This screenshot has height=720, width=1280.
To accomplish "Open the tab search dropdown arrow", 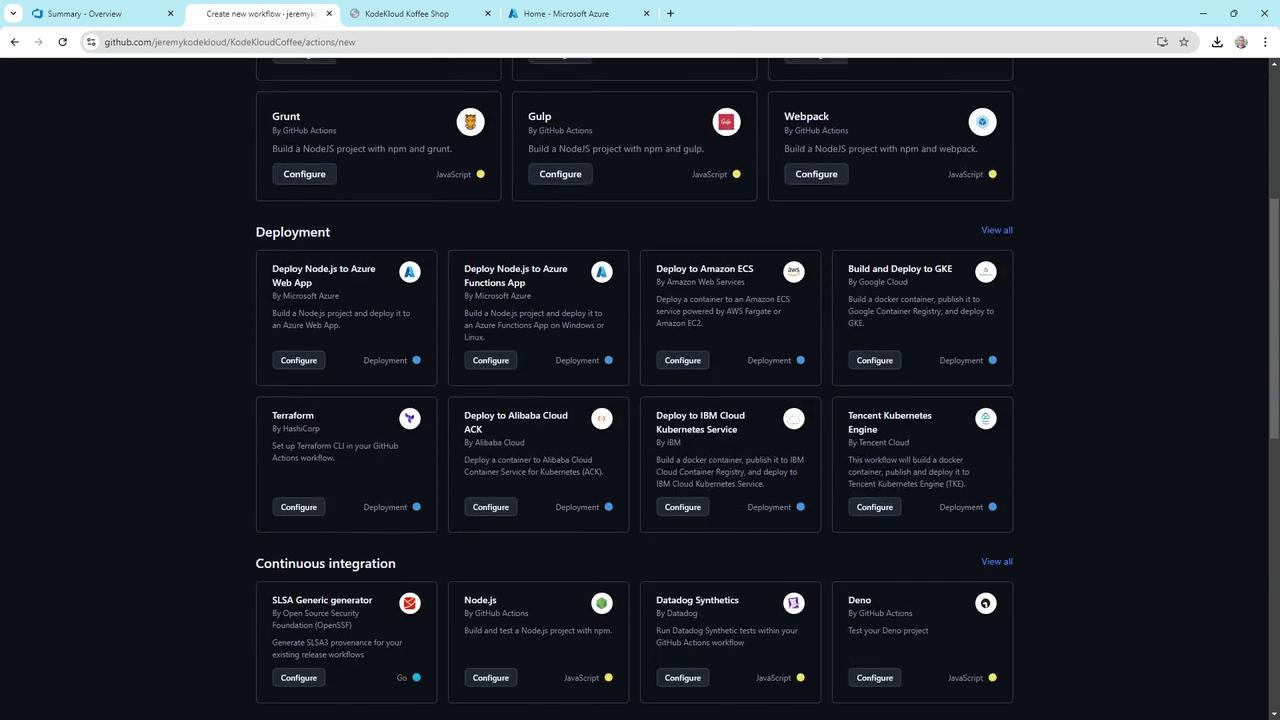I will (13, 14).
